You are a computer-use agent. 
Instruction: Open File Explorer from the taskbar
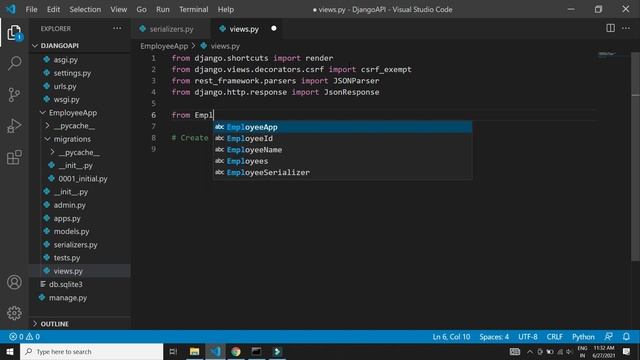(x=195, y=351)
